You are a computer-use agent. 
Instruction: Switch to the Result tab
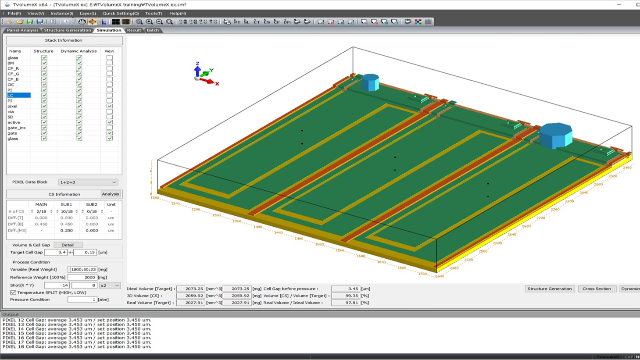point(134,30)
